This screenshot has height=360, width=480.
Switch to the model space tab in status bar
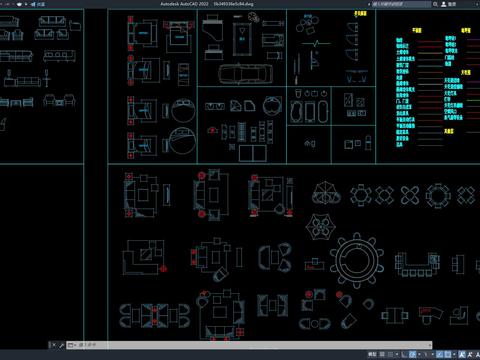point(372,354)
